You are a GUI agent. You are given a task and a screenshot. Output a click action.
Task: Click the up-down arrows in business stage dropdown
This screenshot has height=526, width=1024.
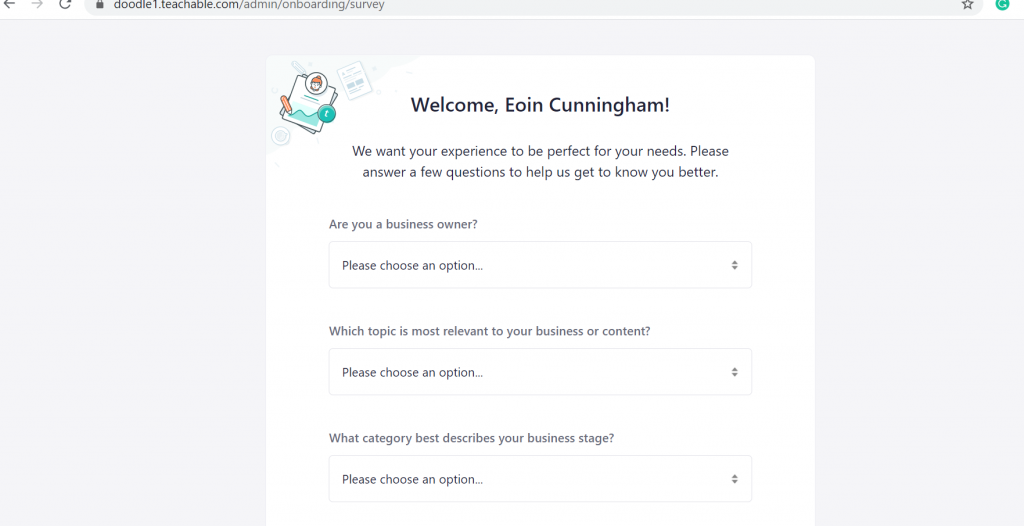pyautogui.click(x=734, y=479)
